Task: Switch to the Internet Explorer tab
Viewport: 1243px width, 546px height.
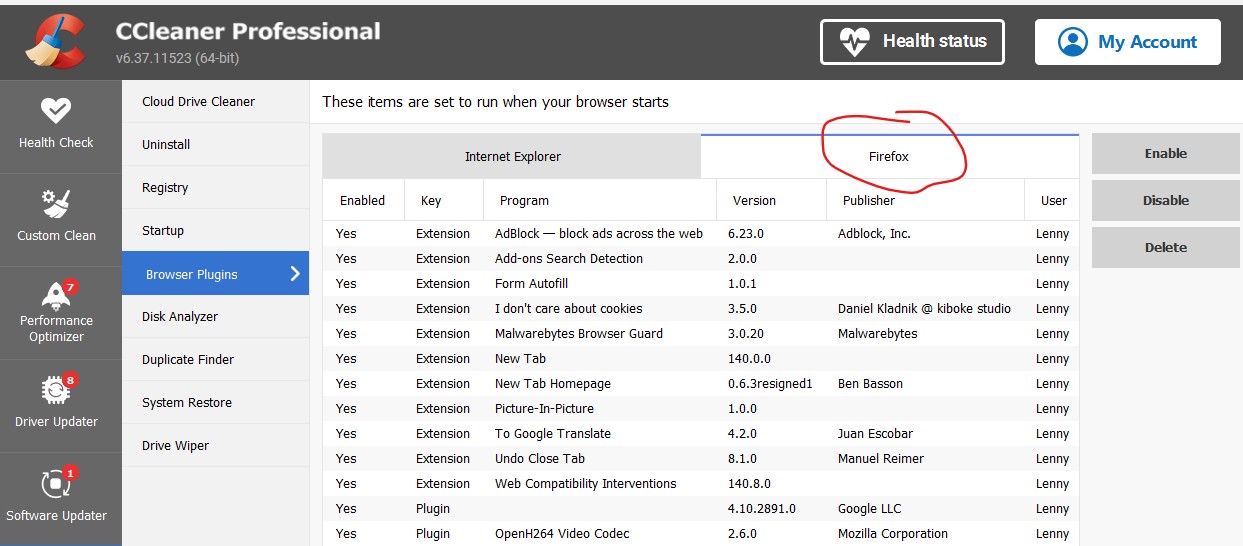Action: (512, 157)
